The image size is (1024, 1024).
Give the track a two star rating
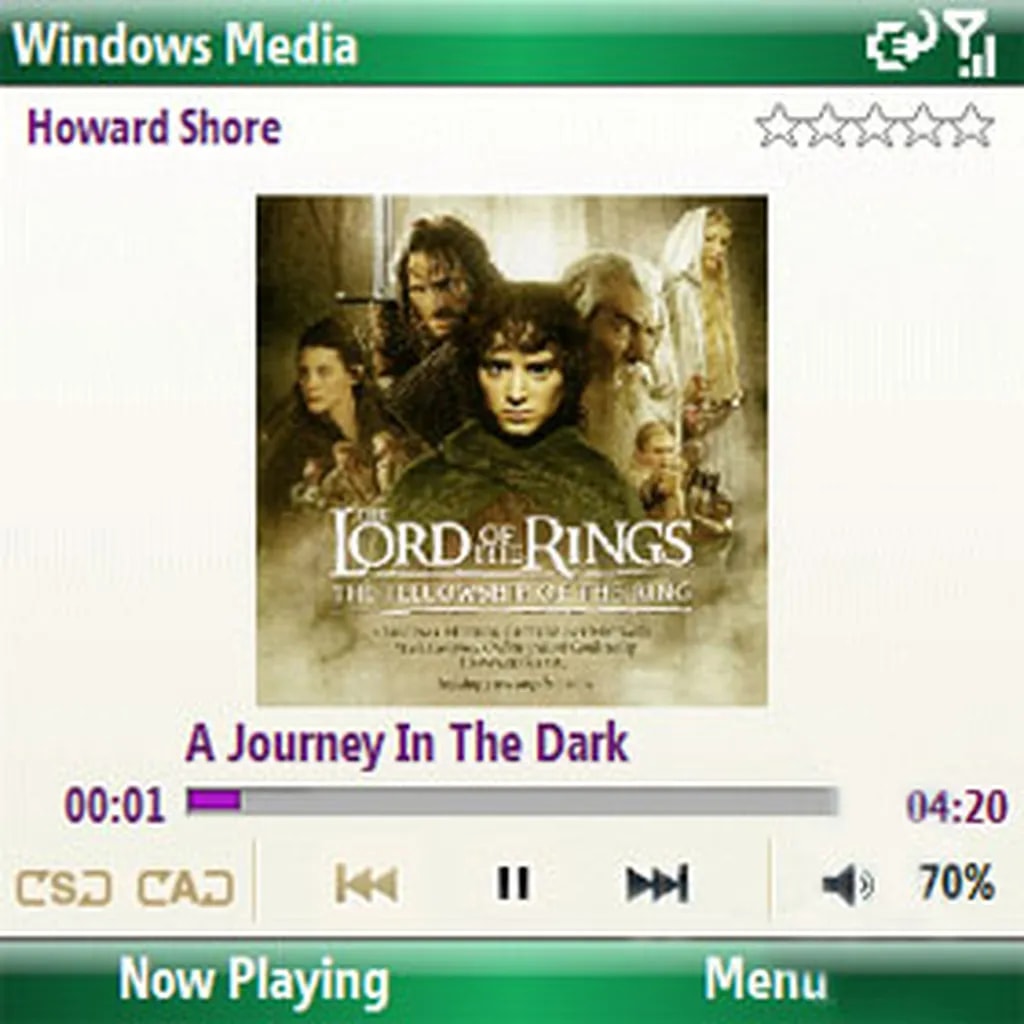point(827,125)
